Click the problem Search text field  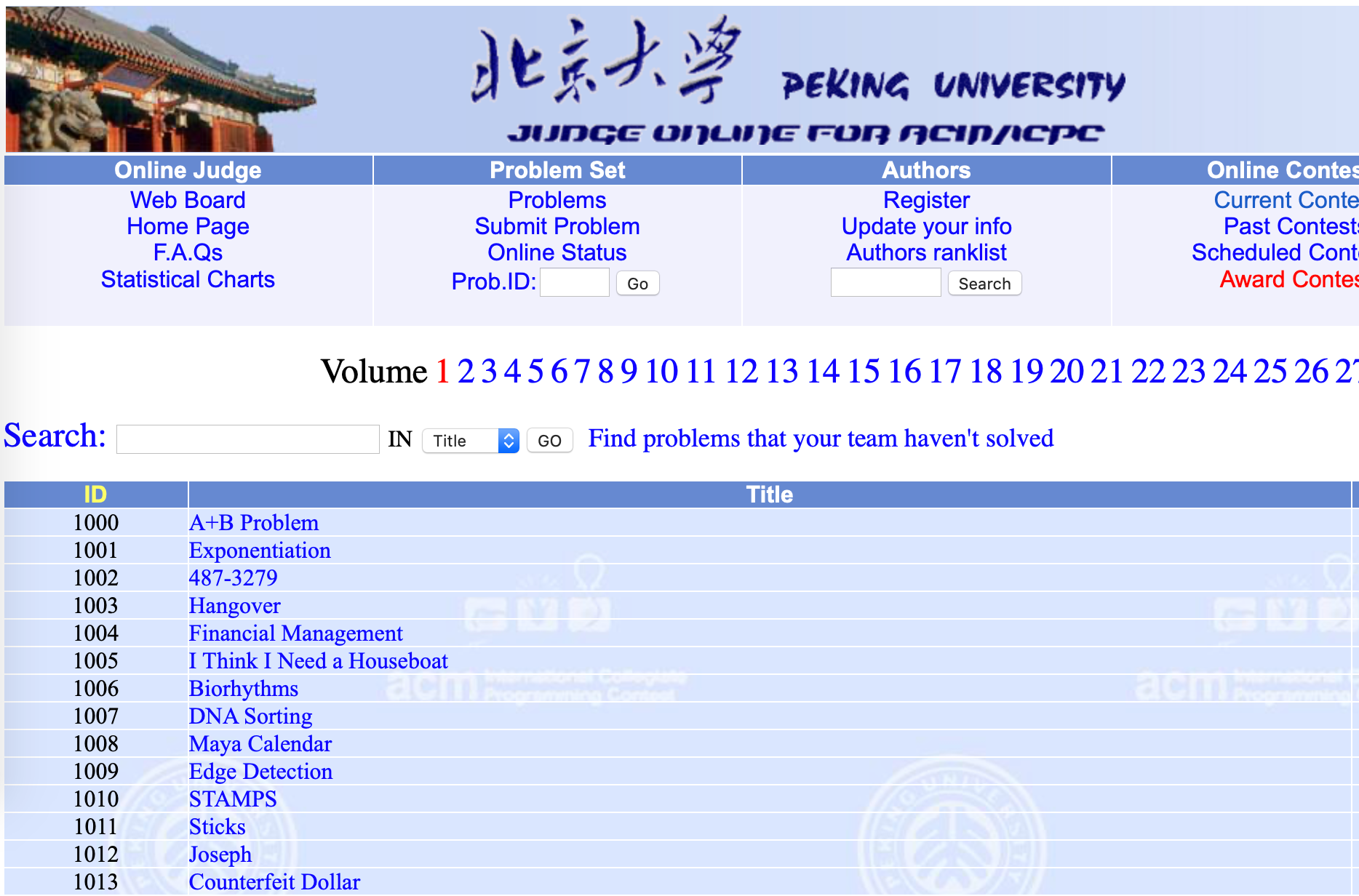click(248, 439)
